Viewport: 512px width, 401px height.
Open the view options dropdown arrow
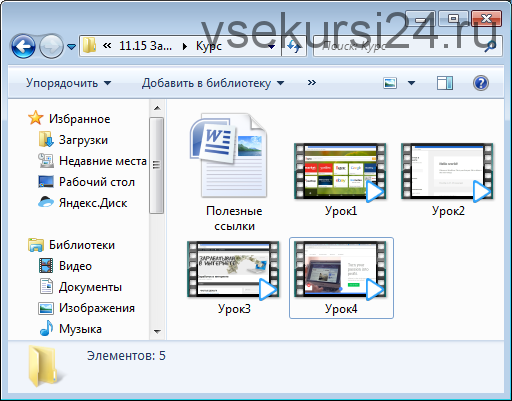click(411, 83)
